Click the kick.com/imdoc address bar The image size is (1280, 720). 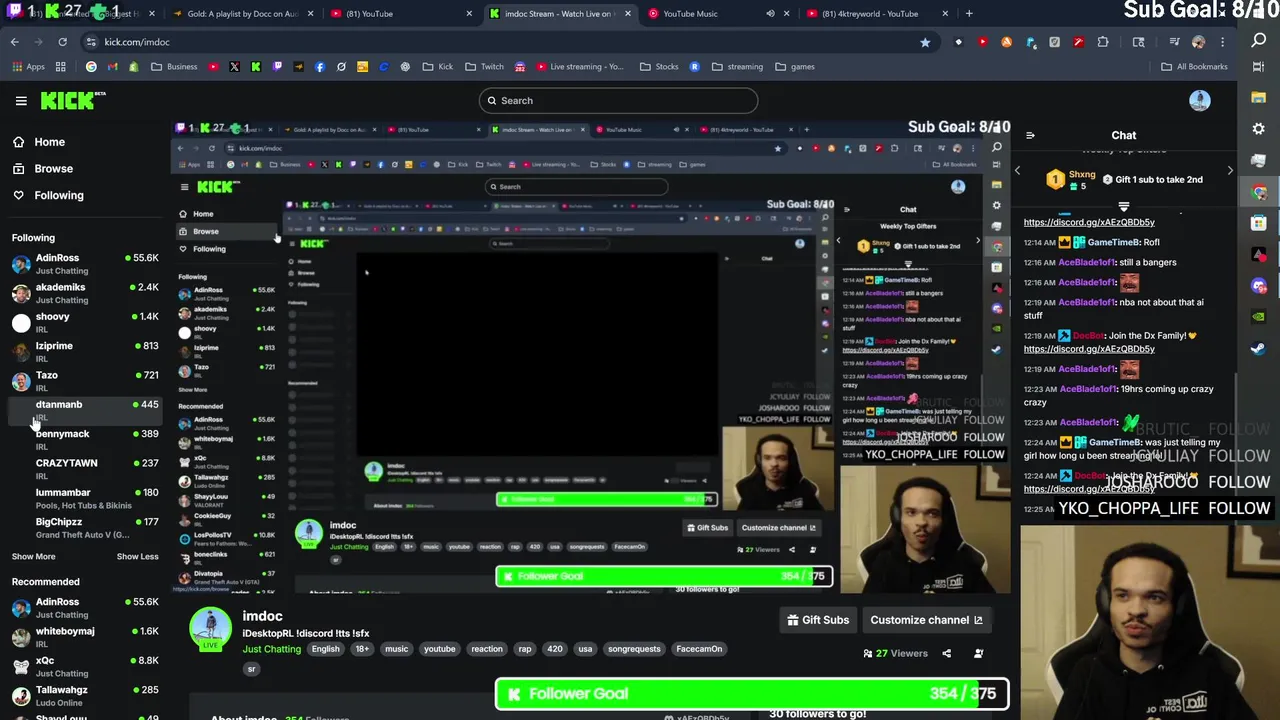pos(500,42)
